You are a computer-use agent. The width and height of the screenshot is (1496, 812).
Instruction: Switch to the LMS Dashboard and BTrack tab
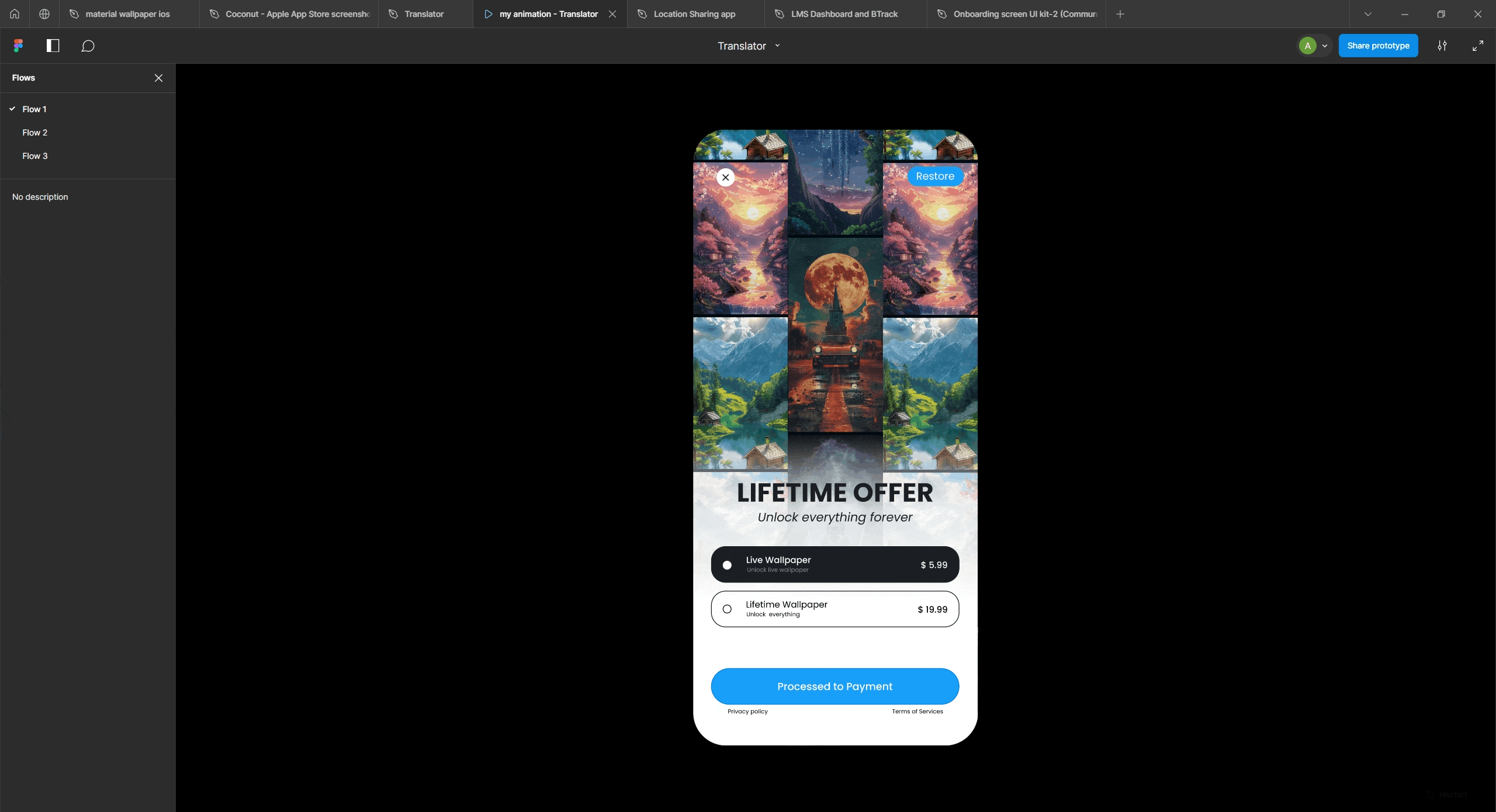844,13
